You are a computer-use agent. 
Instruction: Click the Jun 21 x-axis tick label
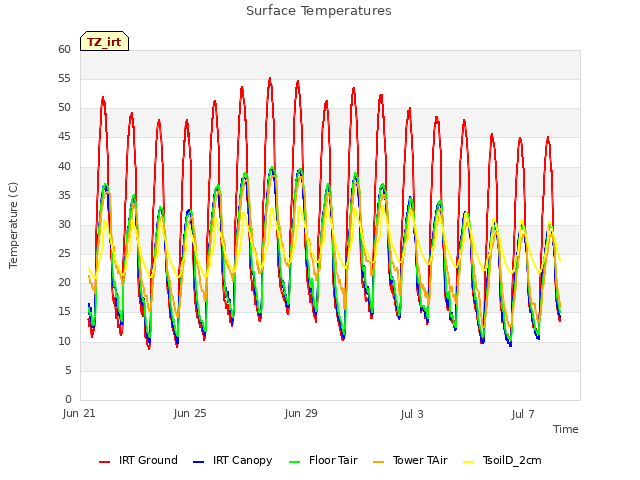79,414
